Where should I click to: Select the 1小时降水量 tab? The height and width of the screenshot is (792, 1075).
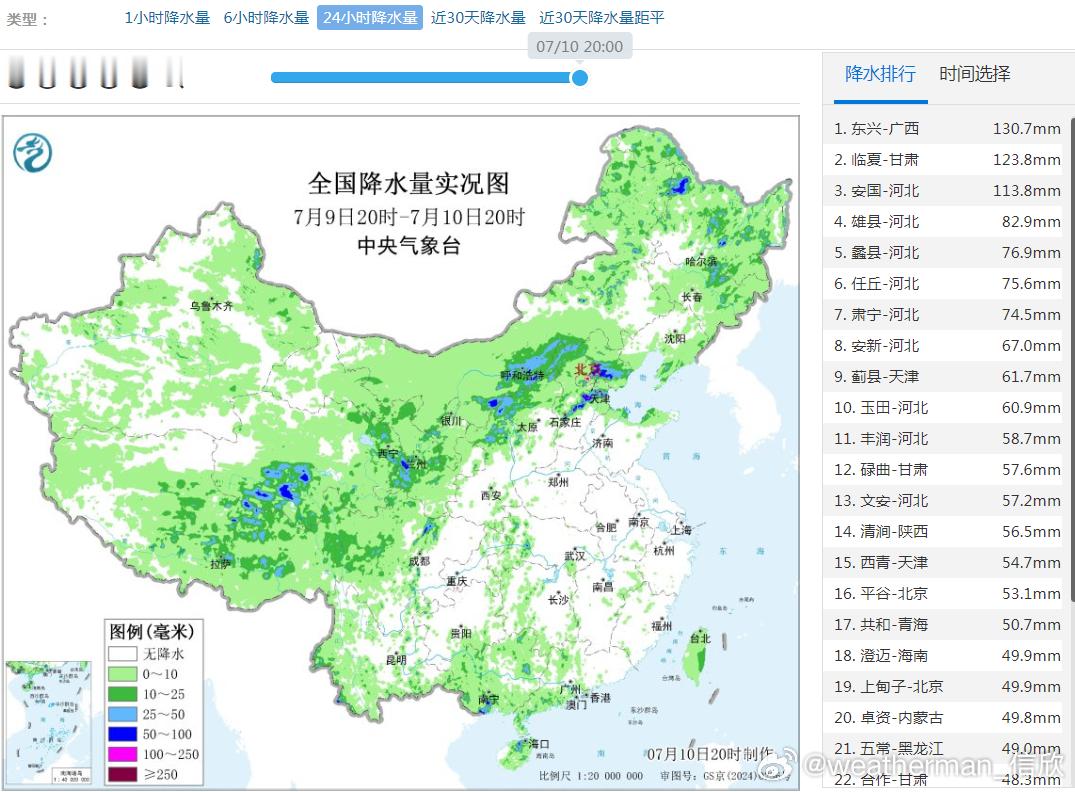[167, 18]
